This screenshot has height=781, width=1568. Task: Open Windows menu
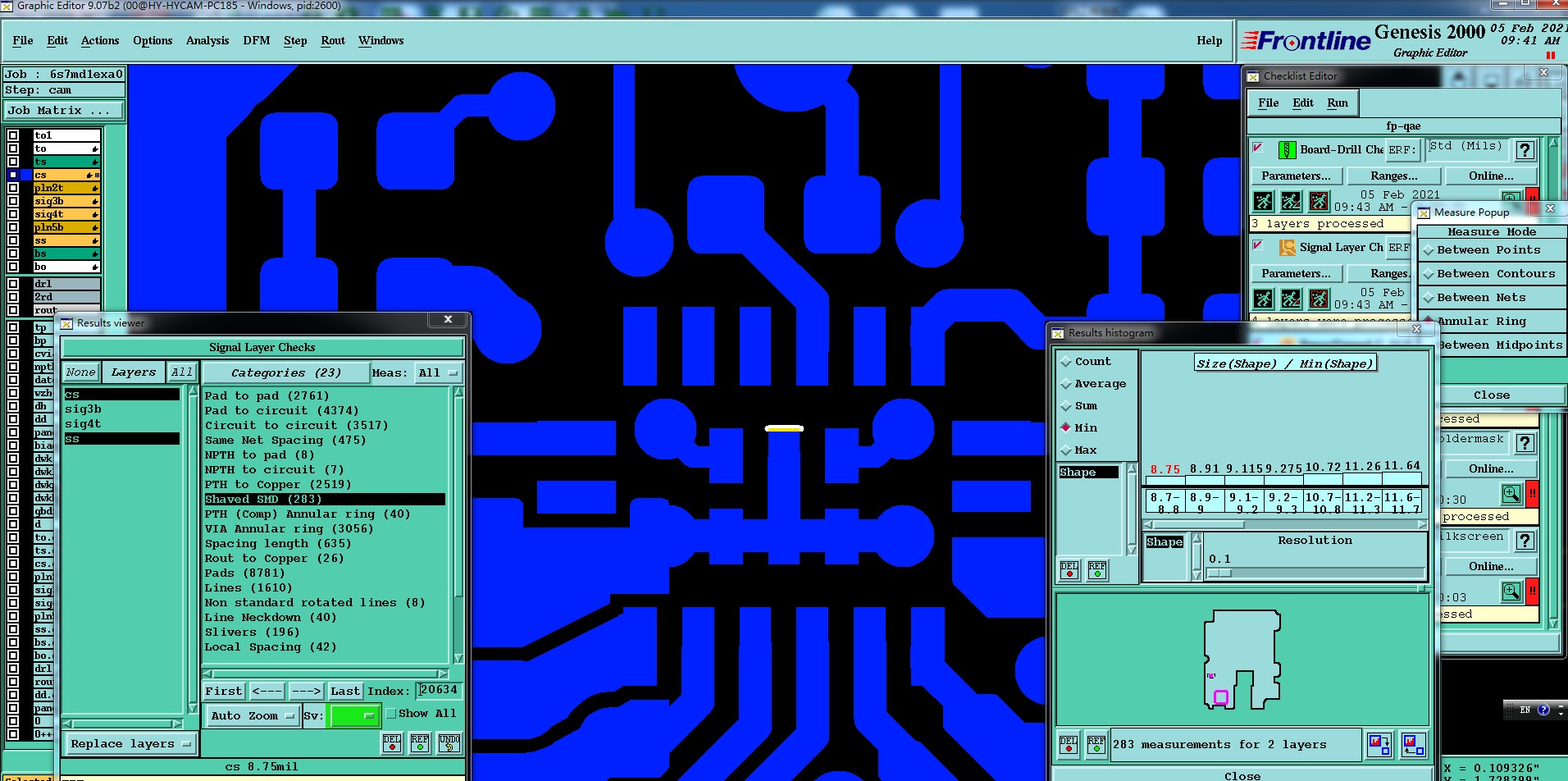[x=381, y=40]
